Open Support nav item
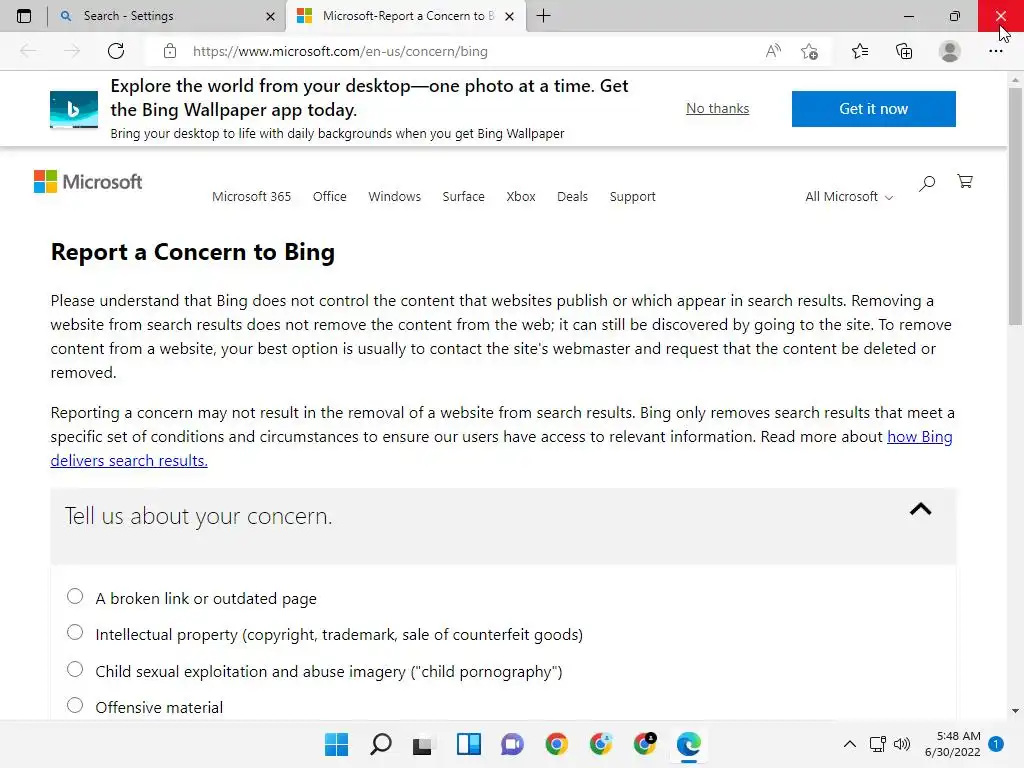 [x=632, y=197]
